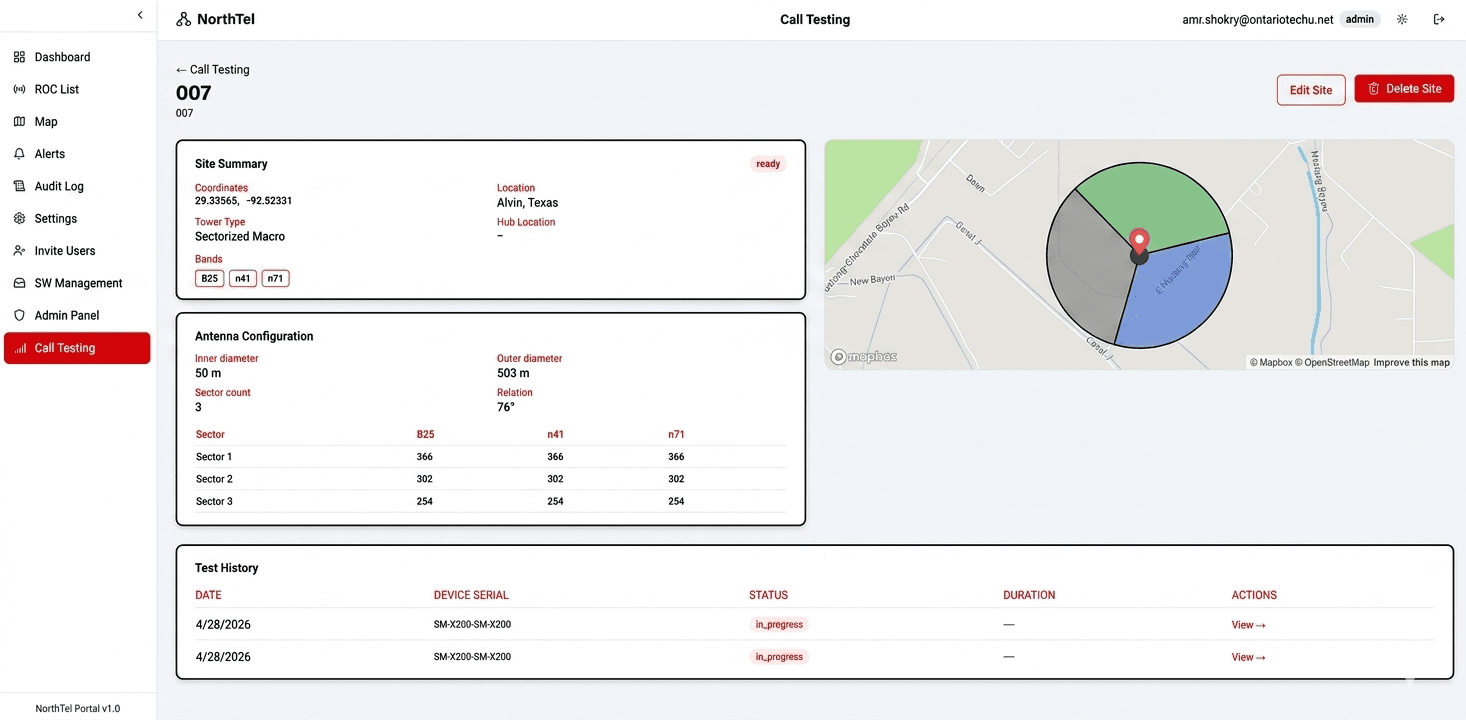Click the STATUS column header

click(769, 595)
